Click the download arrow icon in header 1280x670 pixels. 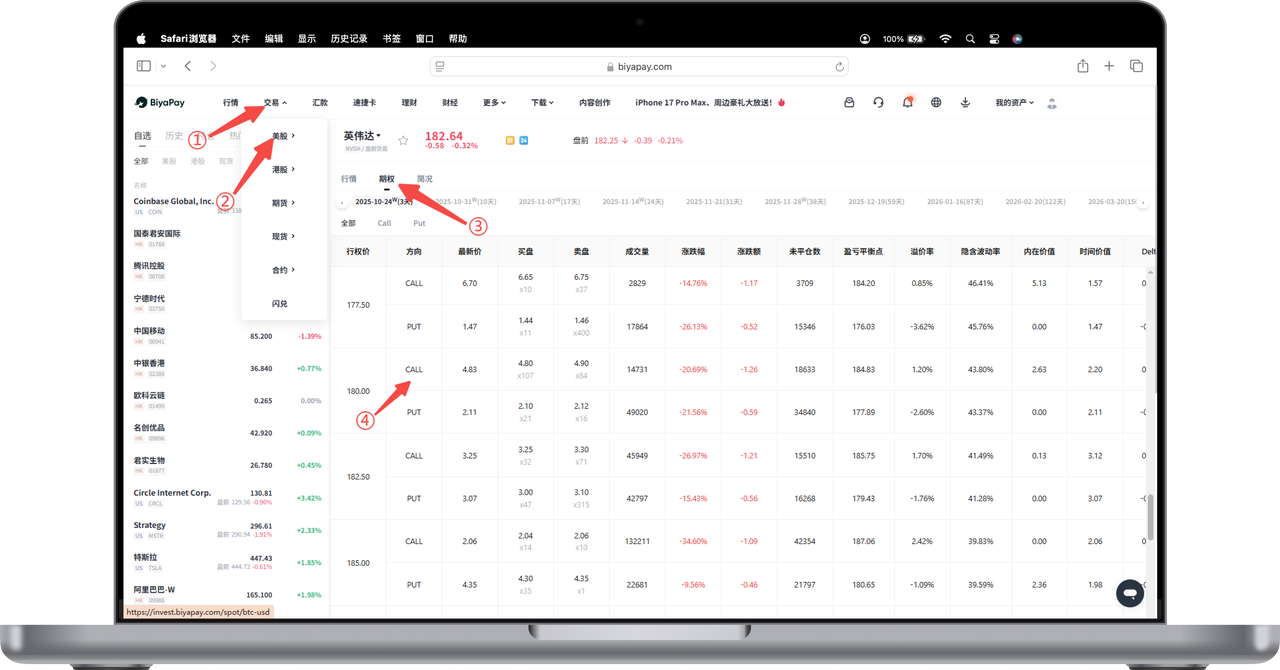click(x=965, y=102)
